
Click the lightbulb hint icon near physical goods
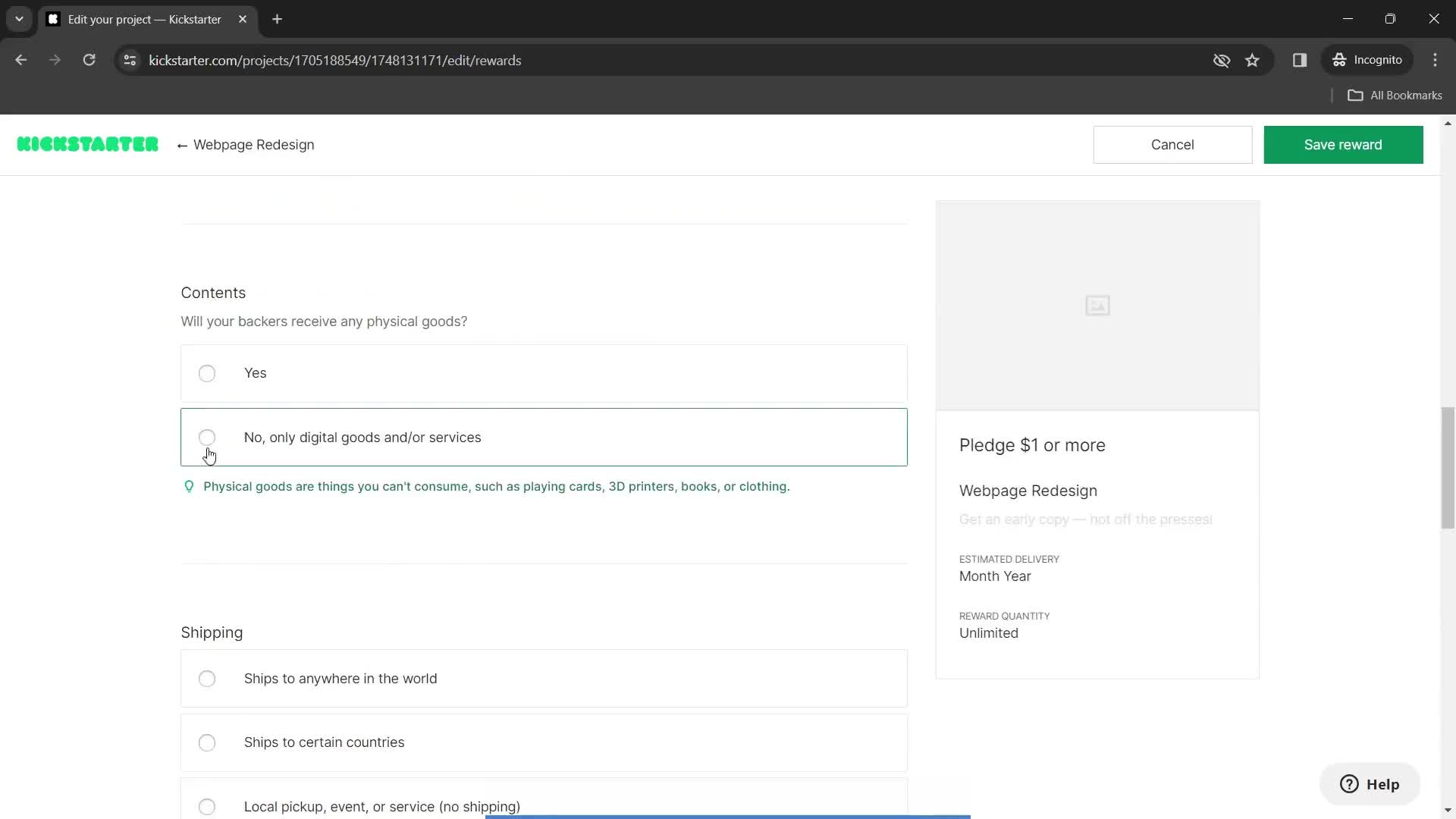[x=189, y=486]
